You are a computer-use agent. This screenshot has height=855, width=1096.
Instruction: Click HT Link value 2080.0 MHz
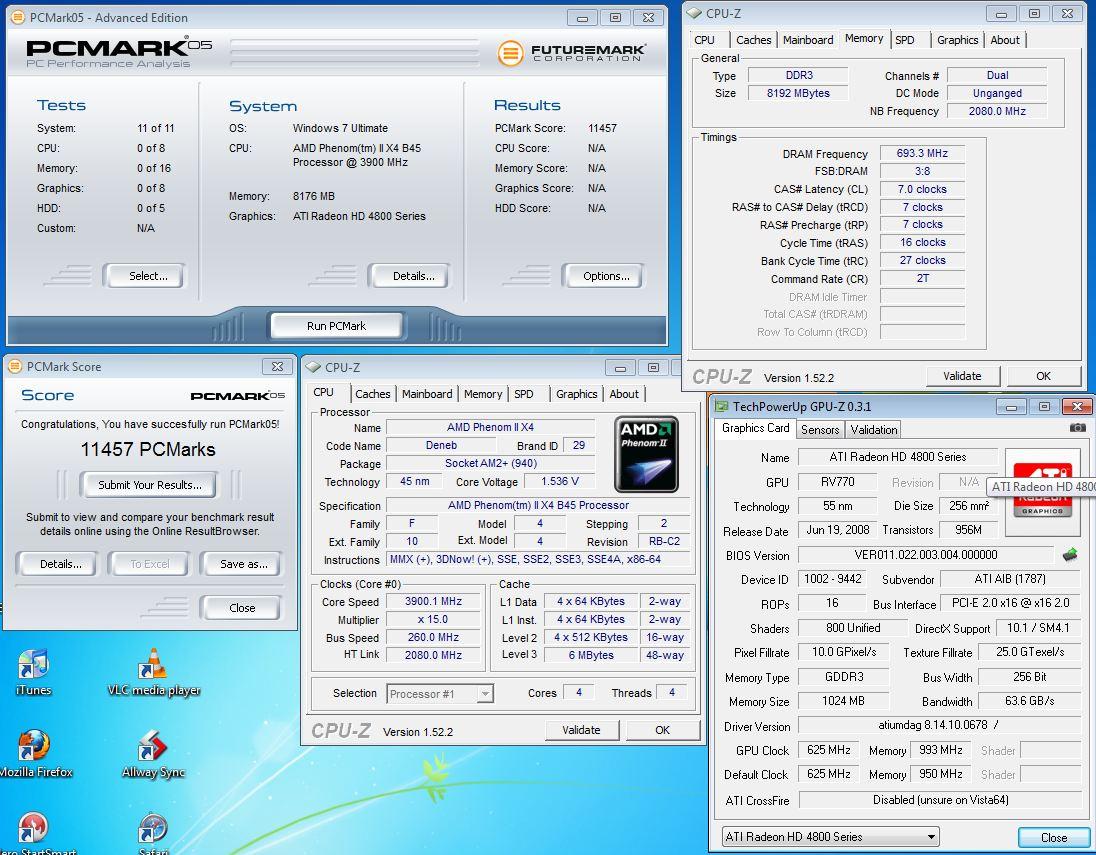(433, 655)
